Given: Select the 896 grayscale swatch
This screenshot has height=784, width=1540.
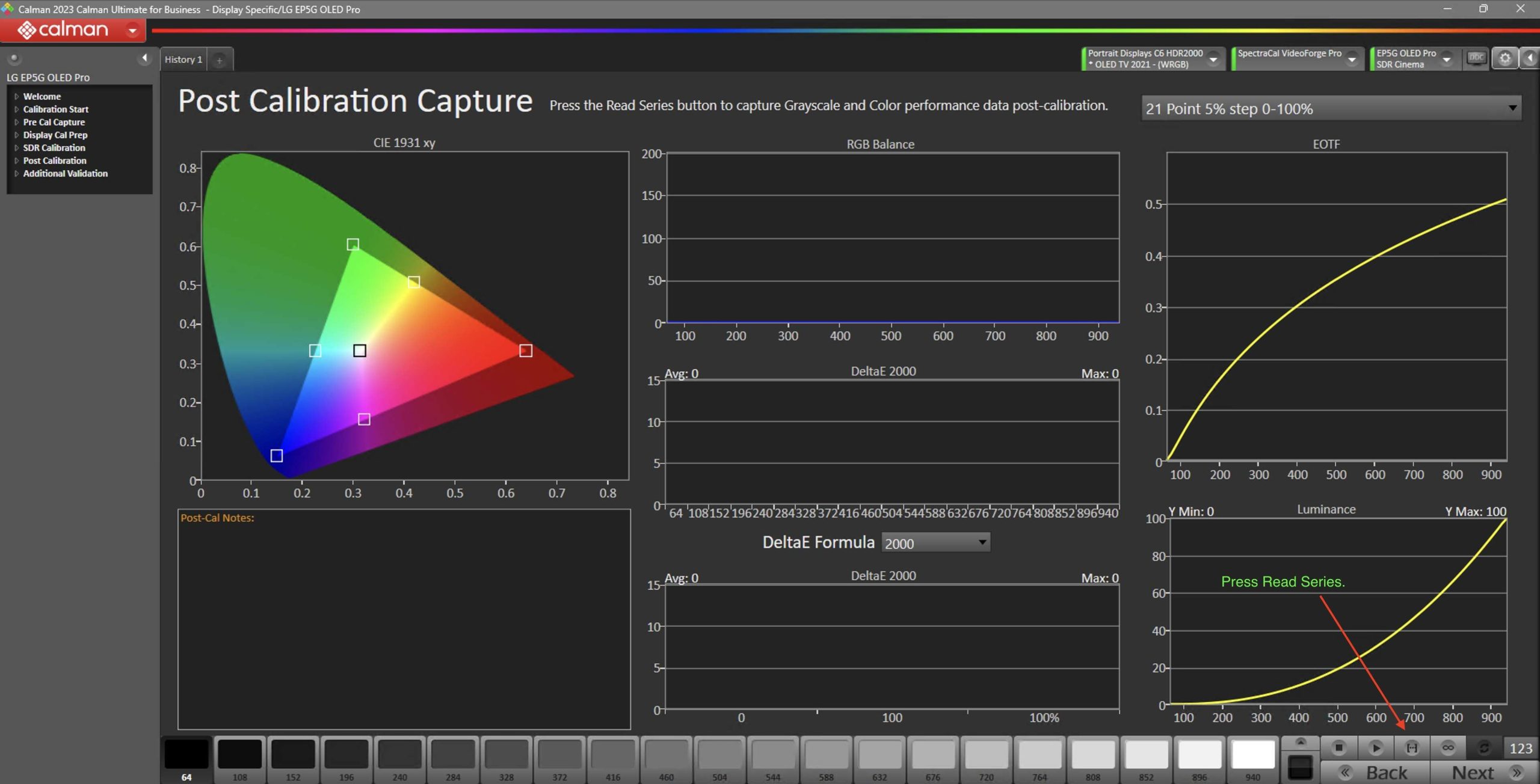Looking at the screenshot, I should coord(1200,759).
